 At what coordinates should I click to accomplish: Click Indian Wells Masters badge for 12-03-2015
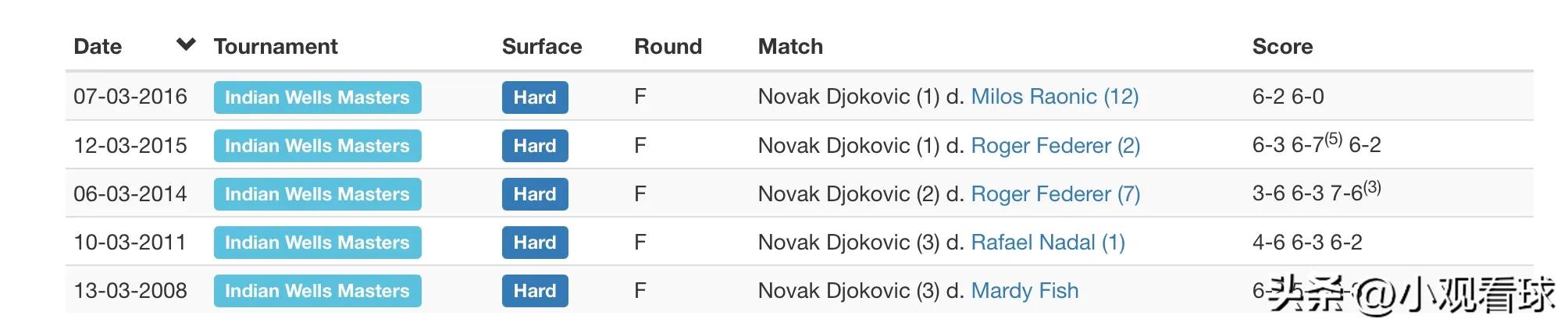pyautogui.click(x=317, y=146)
